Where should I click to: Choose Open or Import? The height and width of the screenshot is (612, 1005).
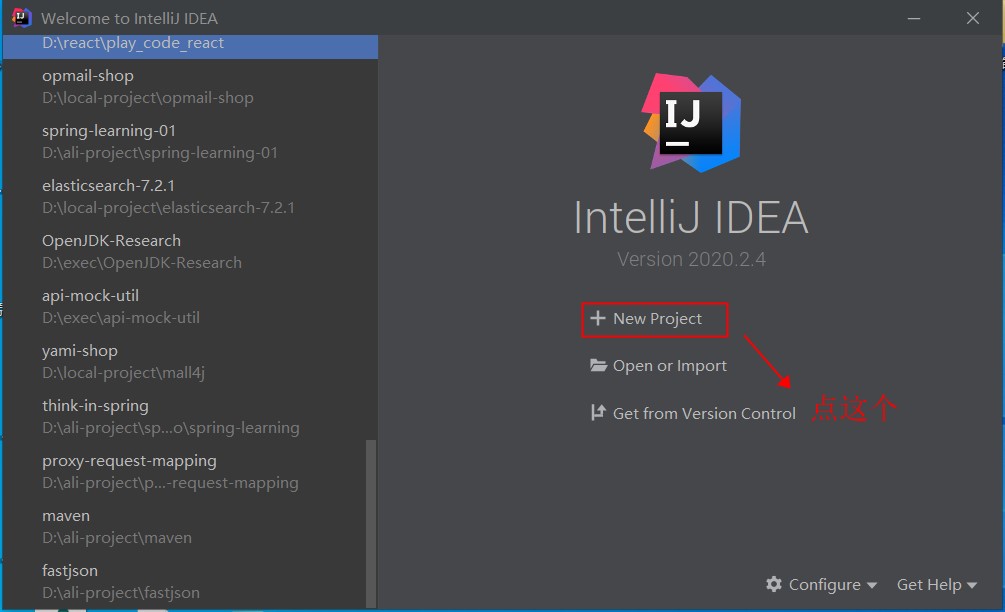669,366
